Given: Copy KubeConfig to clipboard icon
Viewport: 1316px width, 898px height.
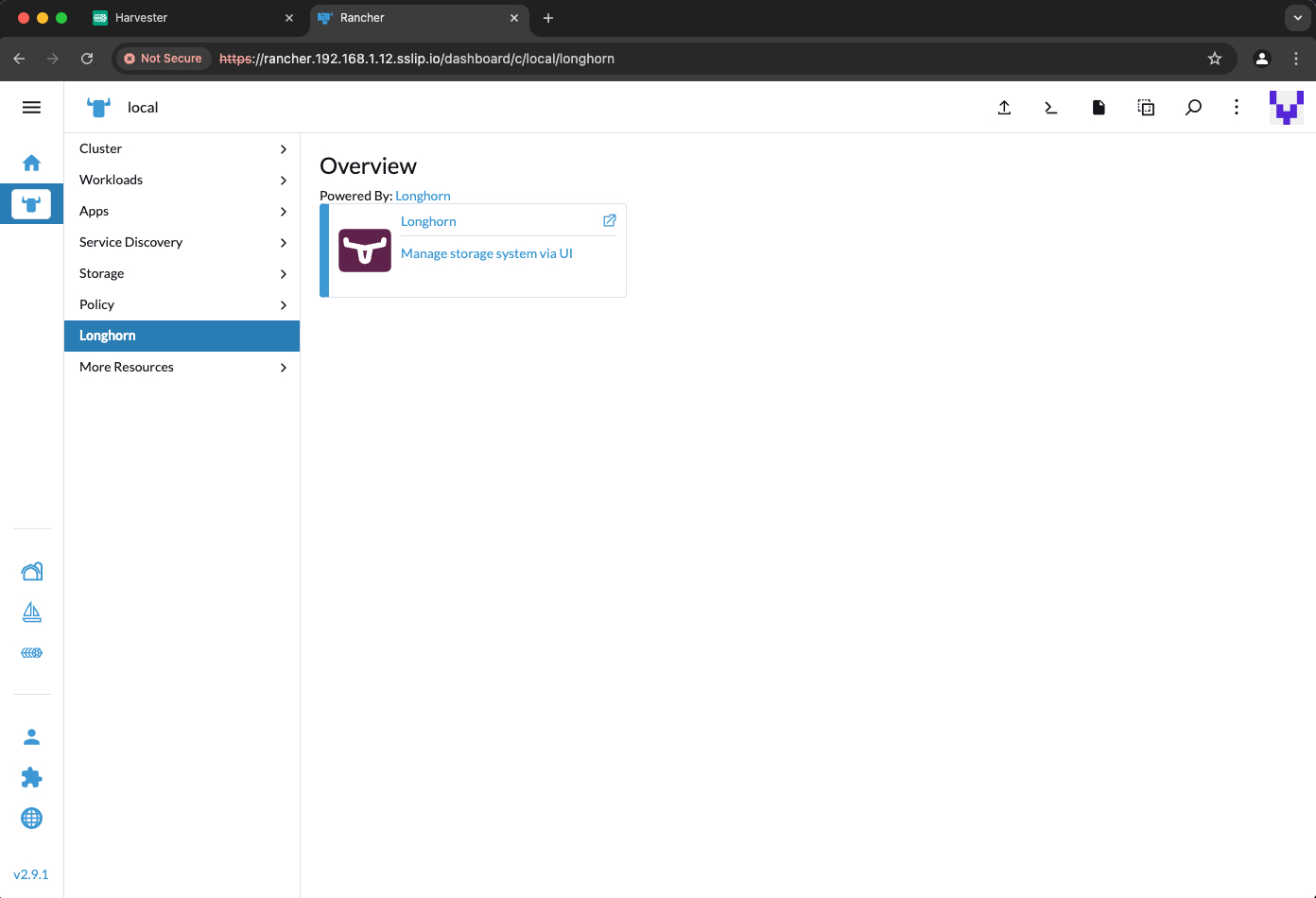Looking at the screenshot, I should (1146, 108).
